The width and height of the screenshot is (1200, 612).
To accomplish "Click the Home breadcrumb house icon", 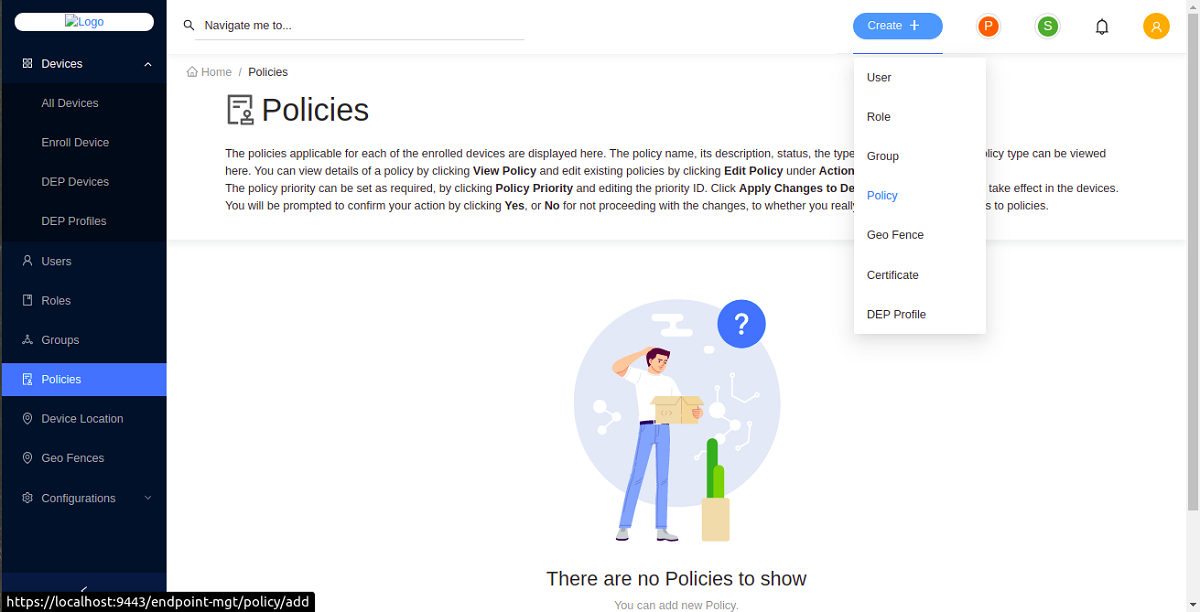I will (192, 72).
